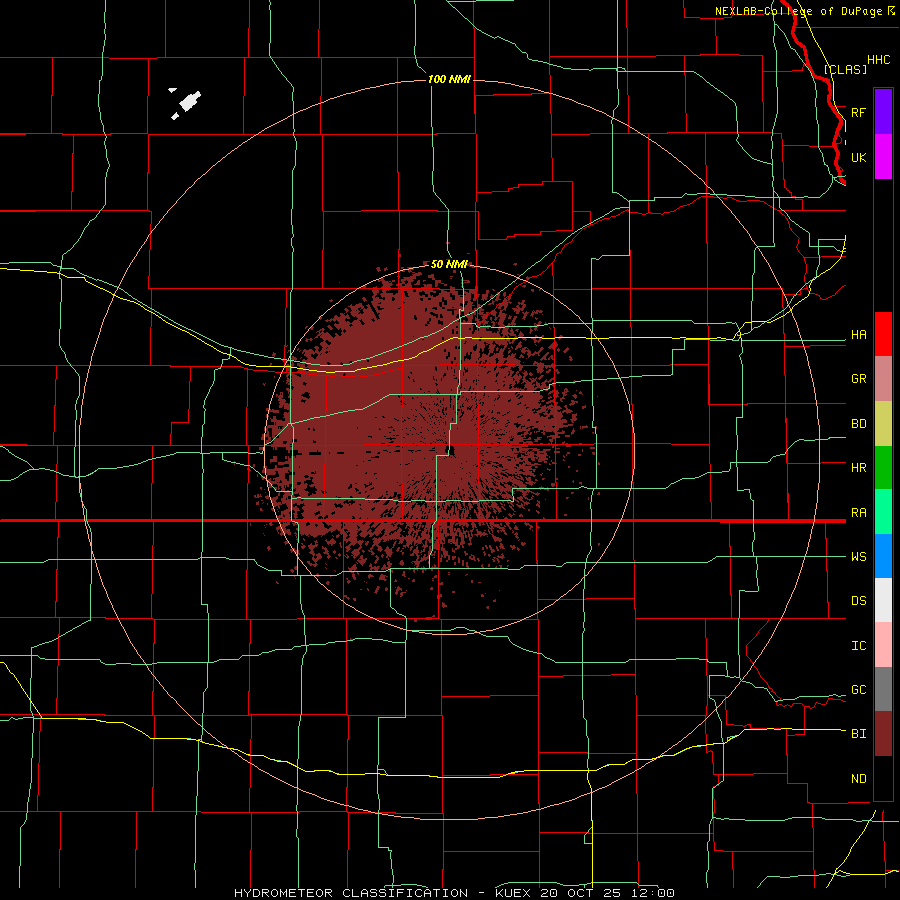The image size is (900, 900).
Task: Click the '[CLAS]' label
Action: pos(845,69)
